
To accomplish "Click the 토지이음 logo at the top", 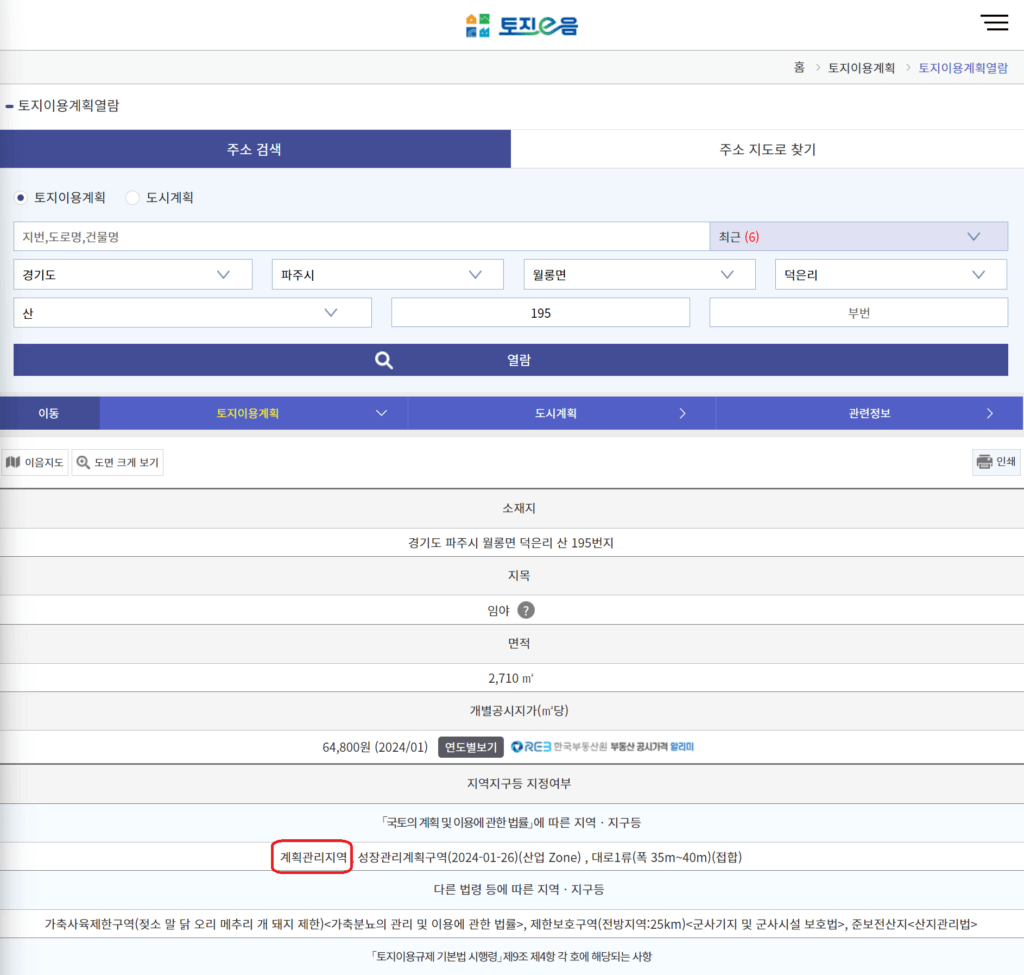I will coord(520,24).
